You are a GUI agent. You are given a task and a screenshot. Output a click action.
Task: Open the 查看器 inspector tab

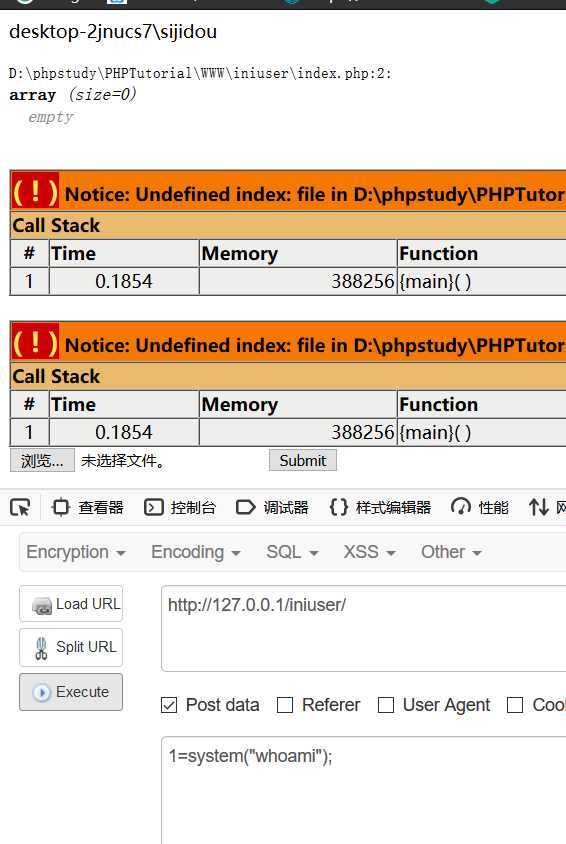(88, 507)
